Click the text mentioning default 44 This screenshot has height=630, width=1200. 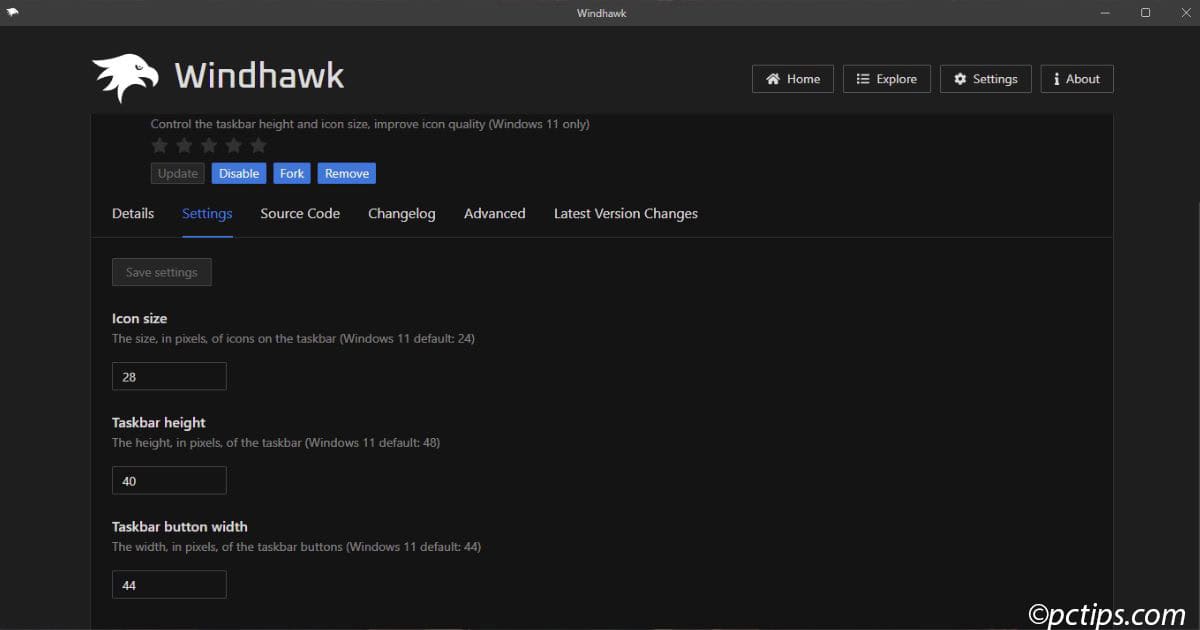(297, 547)
